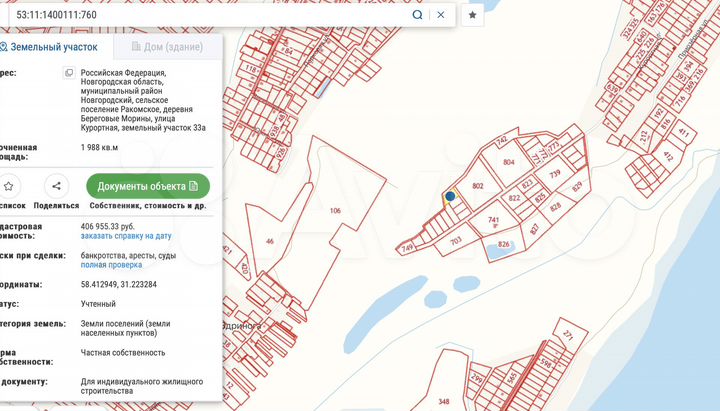Follow the полная проверка link
The width and height of the screenshot is (720, 411).
coord(112,265)
